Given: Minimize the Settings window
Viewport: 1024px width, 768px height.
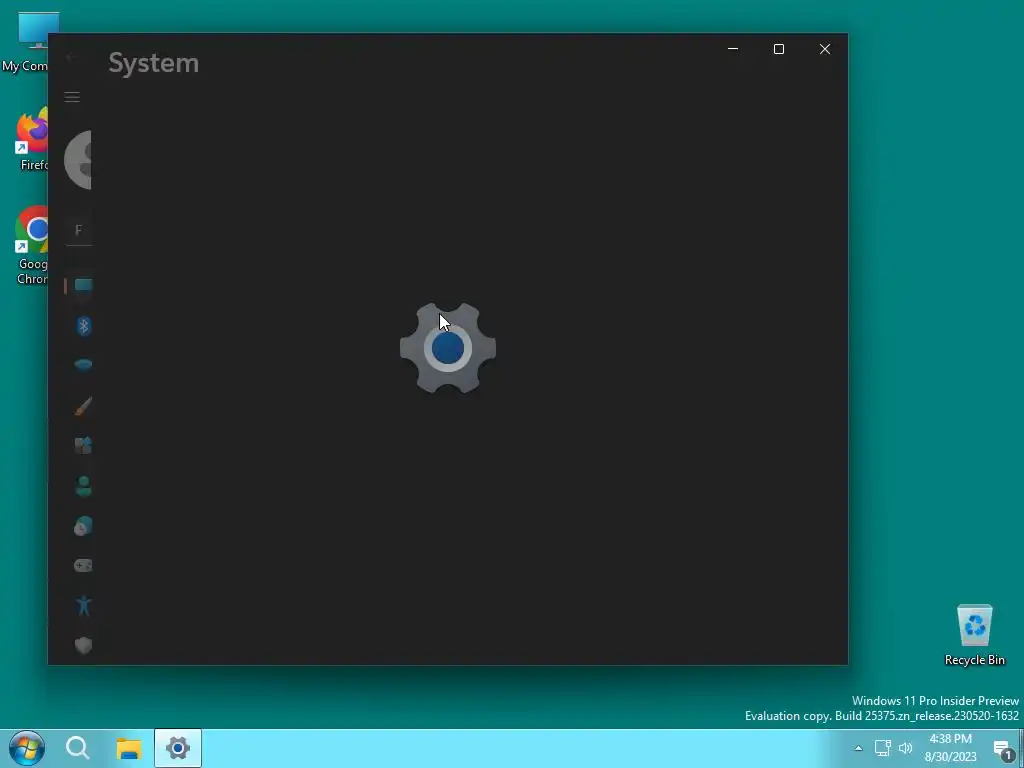Looking at the screenshot, I should [x=733, y=49].
